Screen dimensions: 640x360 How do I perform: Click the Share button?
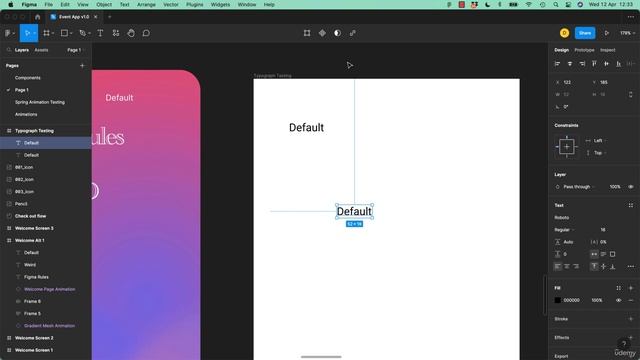coord(585,33)
